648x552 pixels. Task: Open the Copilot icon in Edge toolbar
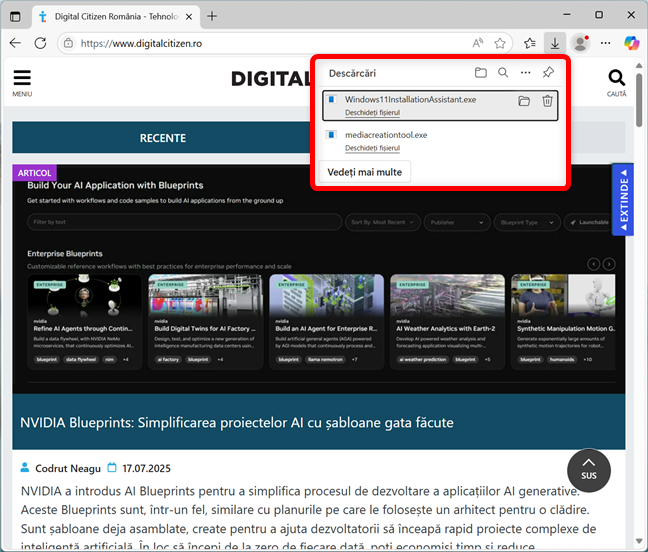pyautogui.click(x=631, y=43)
